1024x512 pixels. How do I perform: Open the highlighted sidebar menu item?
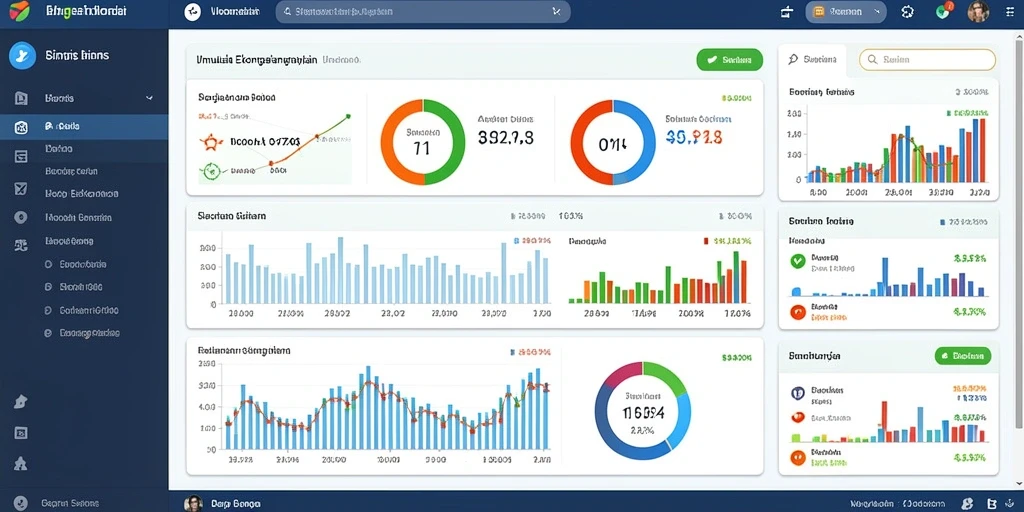point(84,127)
